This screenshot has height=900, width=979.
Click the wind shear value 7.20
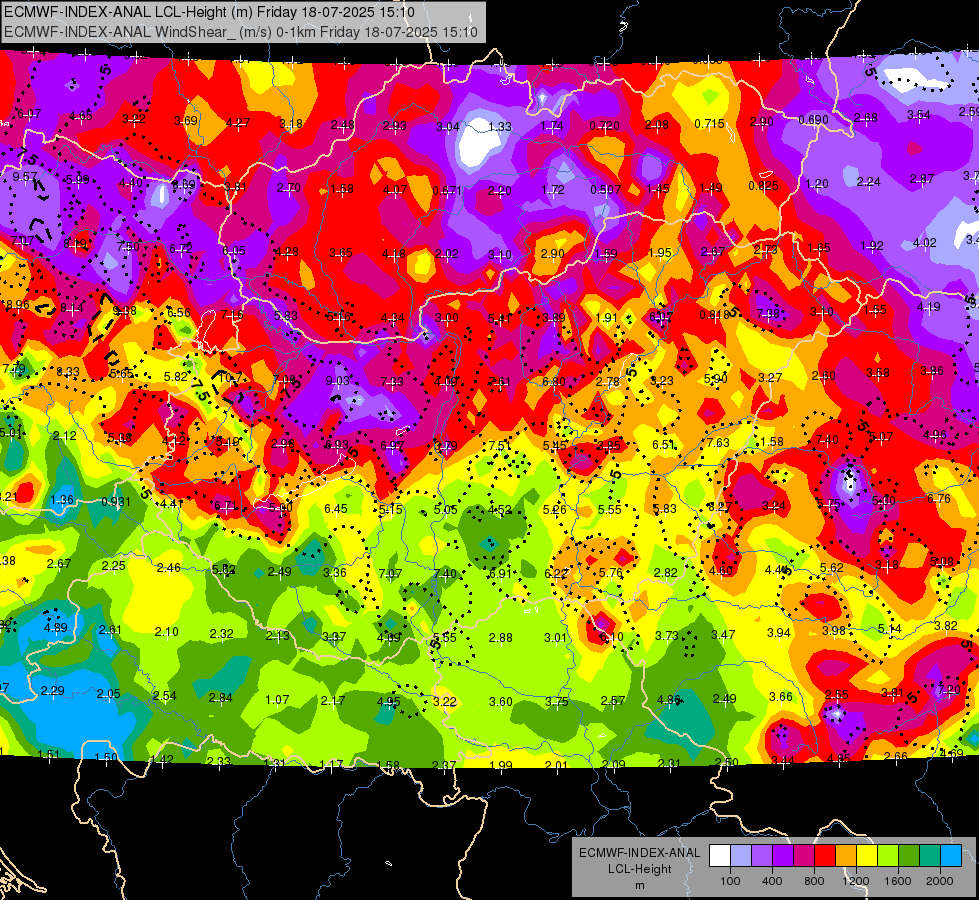(x=948, y=690)
